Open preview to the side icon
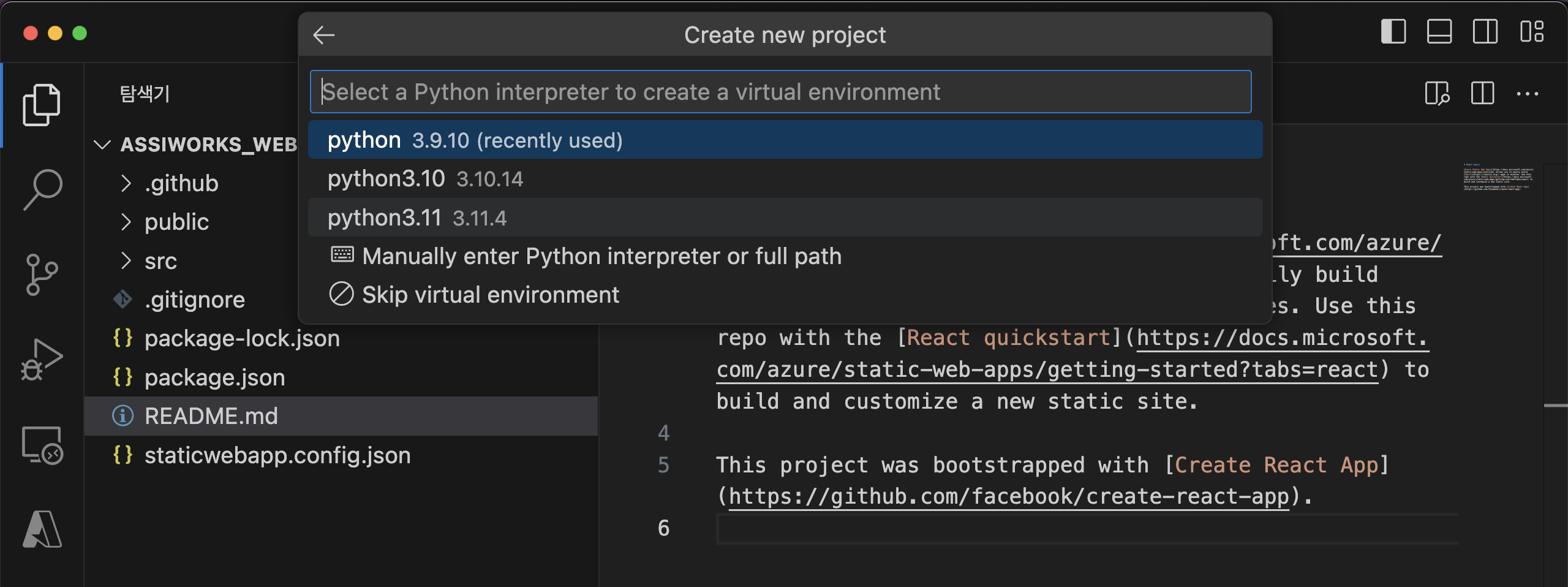 (x=1436, y=94)
